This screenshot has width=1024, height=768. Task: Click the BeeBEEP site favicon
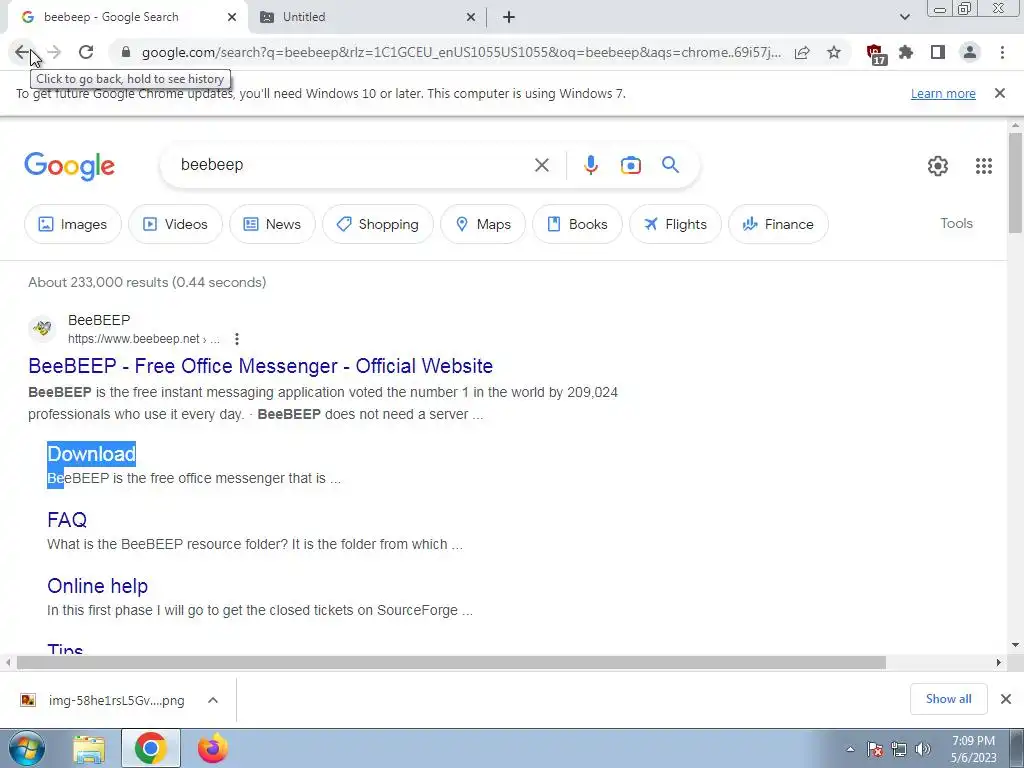42,328
